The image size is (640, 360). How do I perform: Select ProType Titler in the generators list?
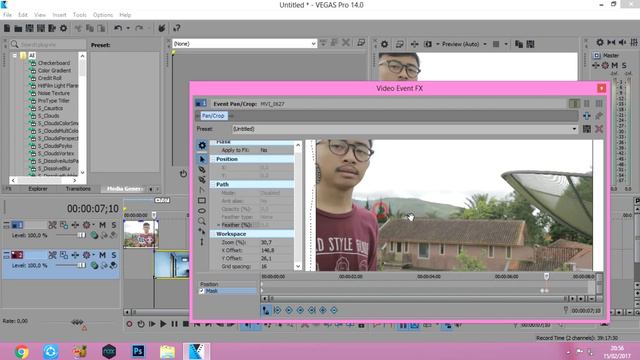click(53, 101)
